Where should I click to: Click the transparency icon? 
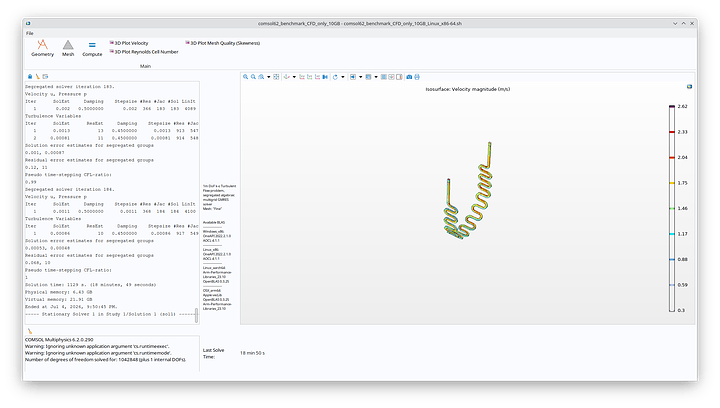368,77
